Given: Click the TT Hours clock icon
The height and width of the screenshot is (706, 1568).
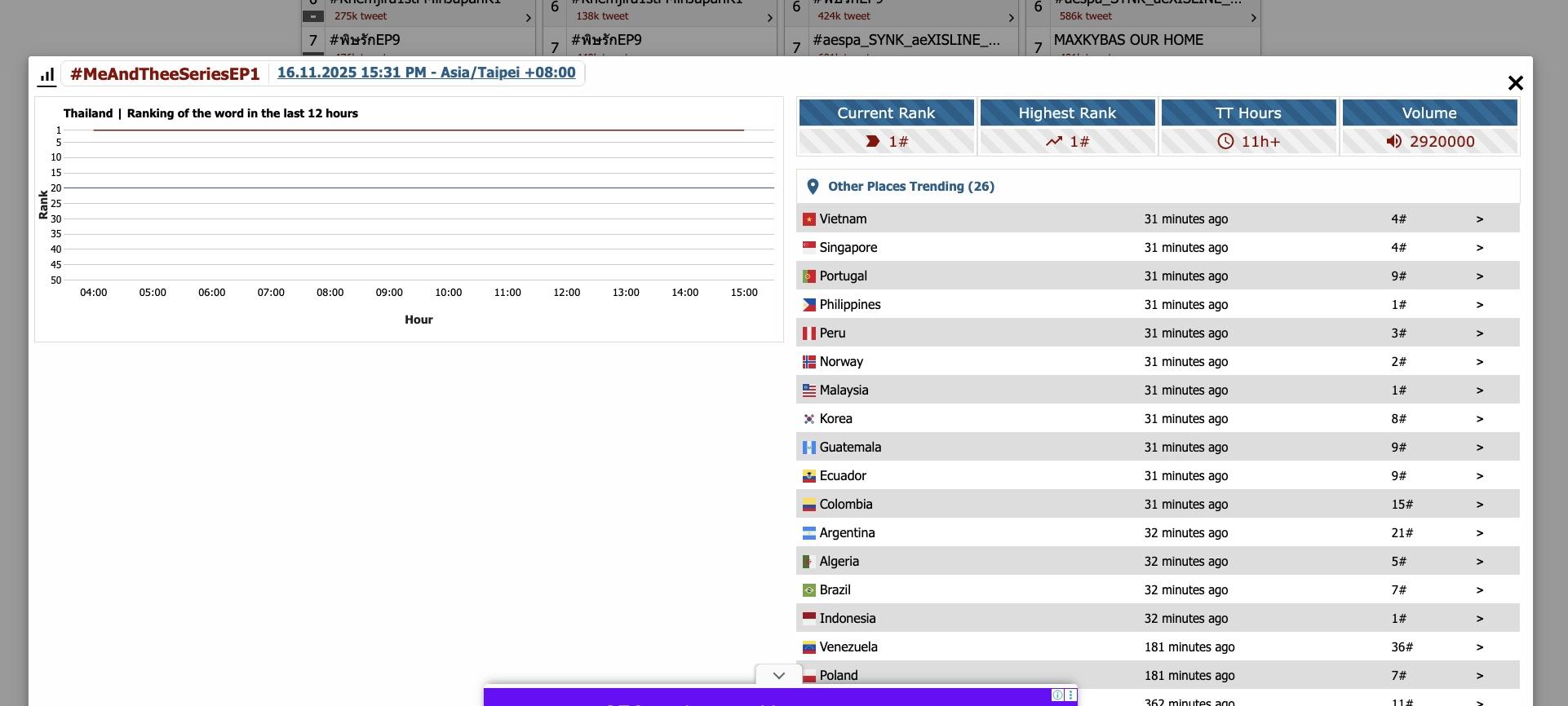Looking at the screenshot, I should (x=1225, y=142).
